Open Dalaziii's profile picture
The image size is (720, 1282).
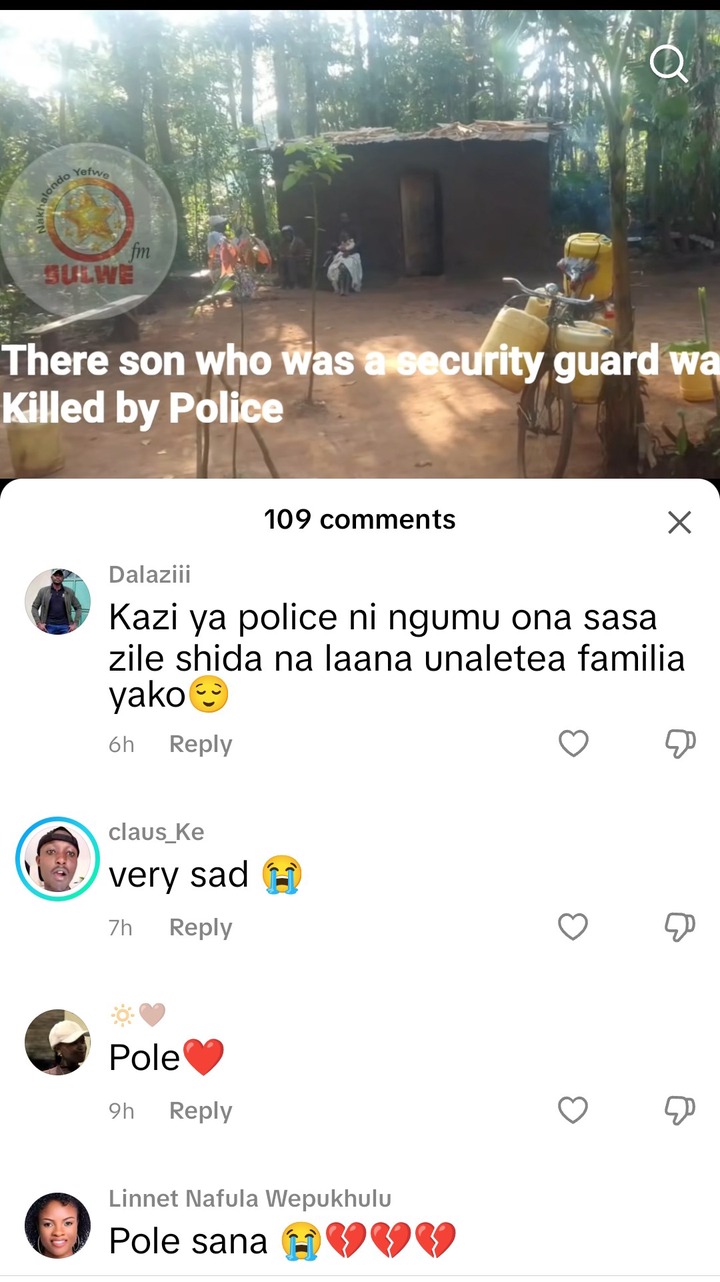(57, 601)
